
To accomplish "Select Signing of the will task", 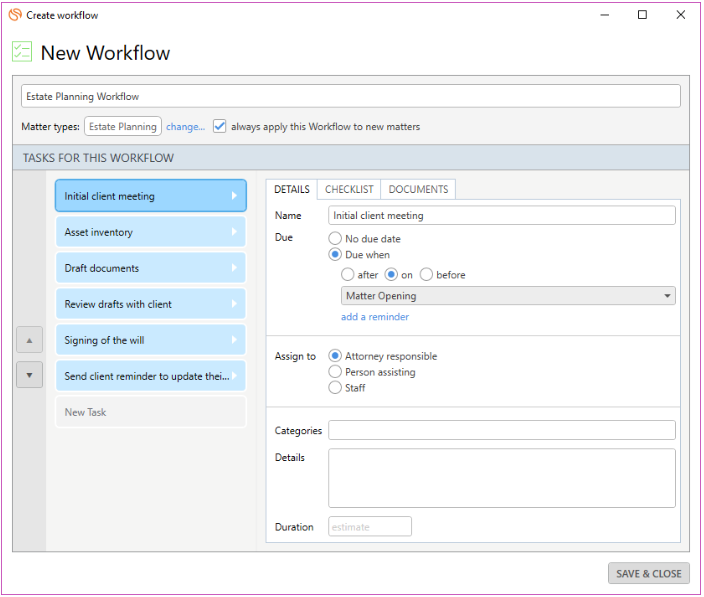I will tap(151, 340).
